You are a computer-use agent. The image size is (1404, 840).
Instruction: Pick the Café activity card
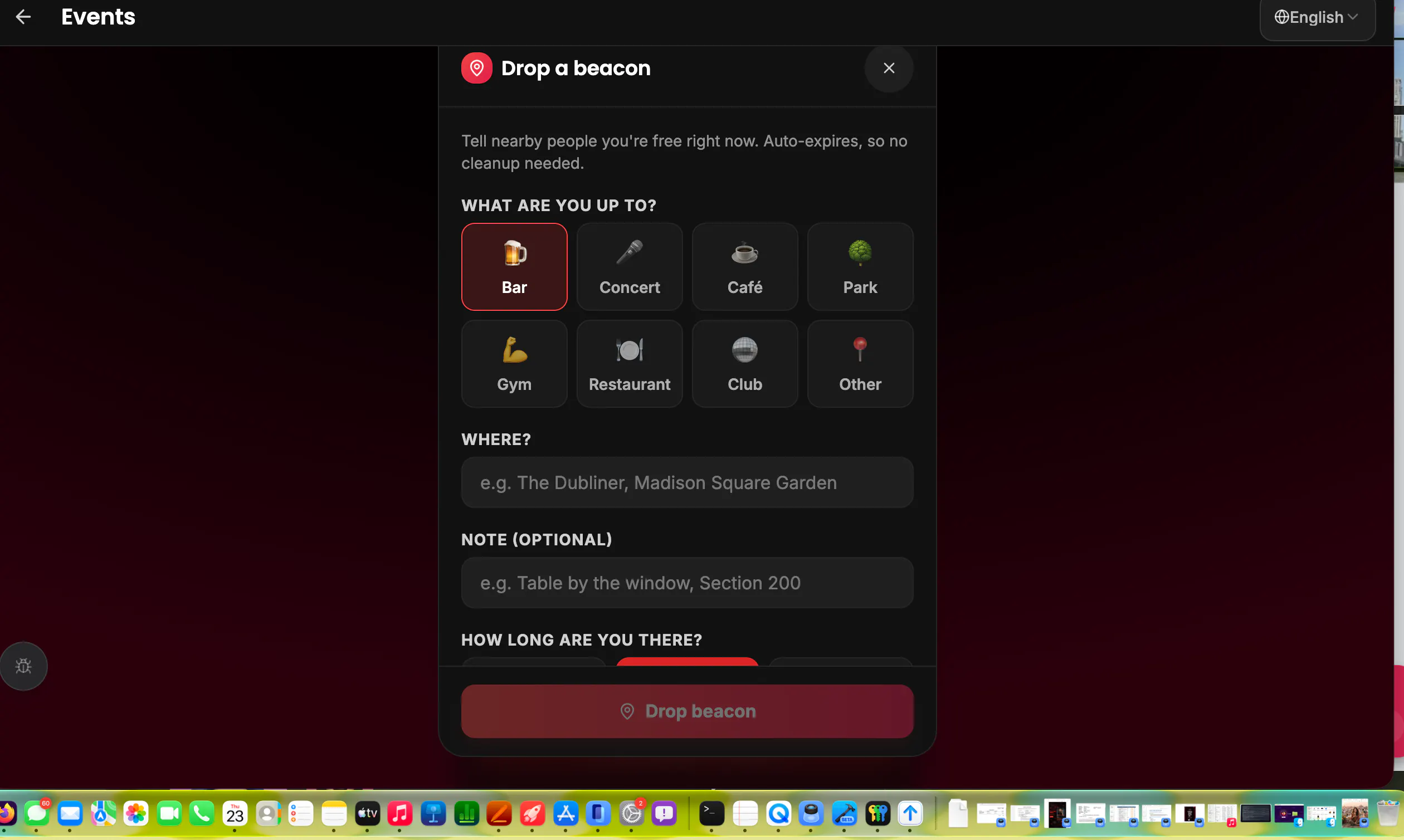[744, 267]
